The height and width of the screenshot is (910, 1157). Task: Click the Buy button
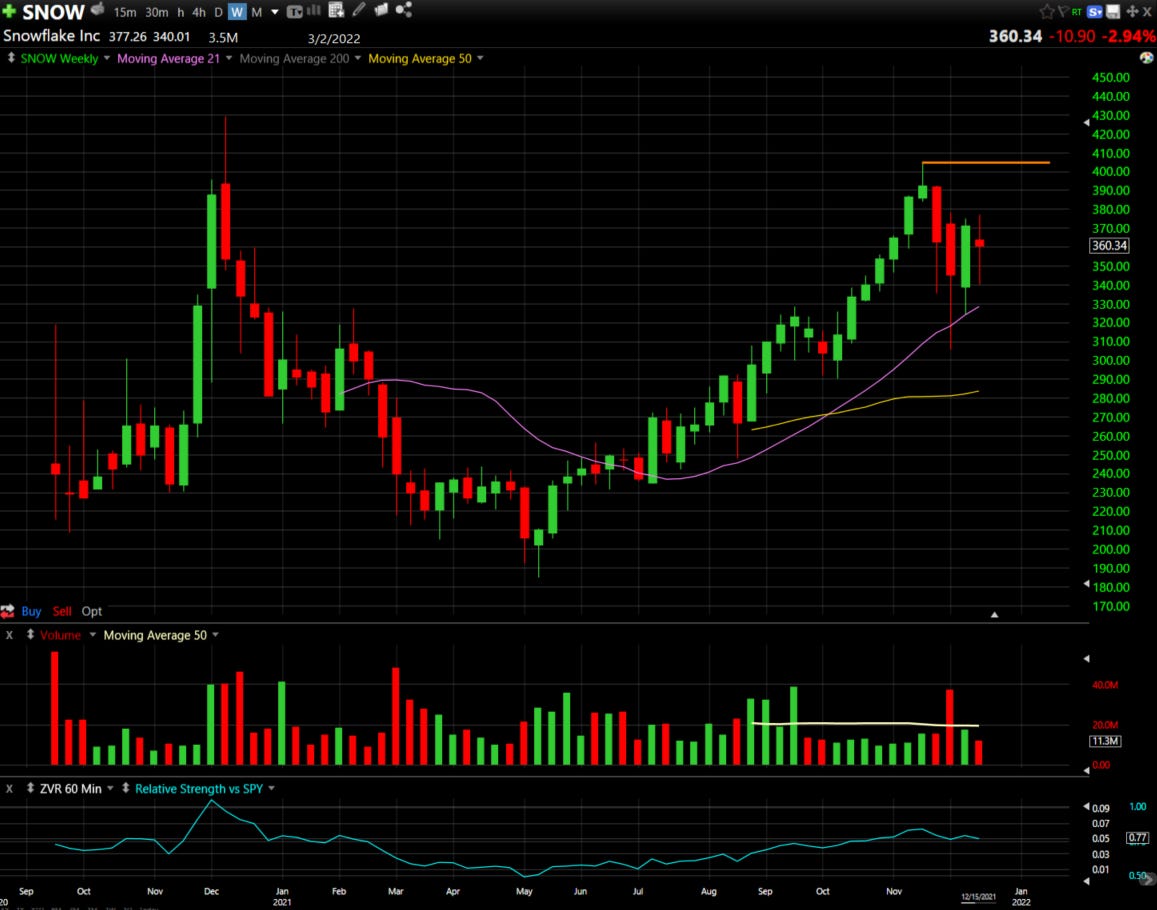(x=31, y=611)
